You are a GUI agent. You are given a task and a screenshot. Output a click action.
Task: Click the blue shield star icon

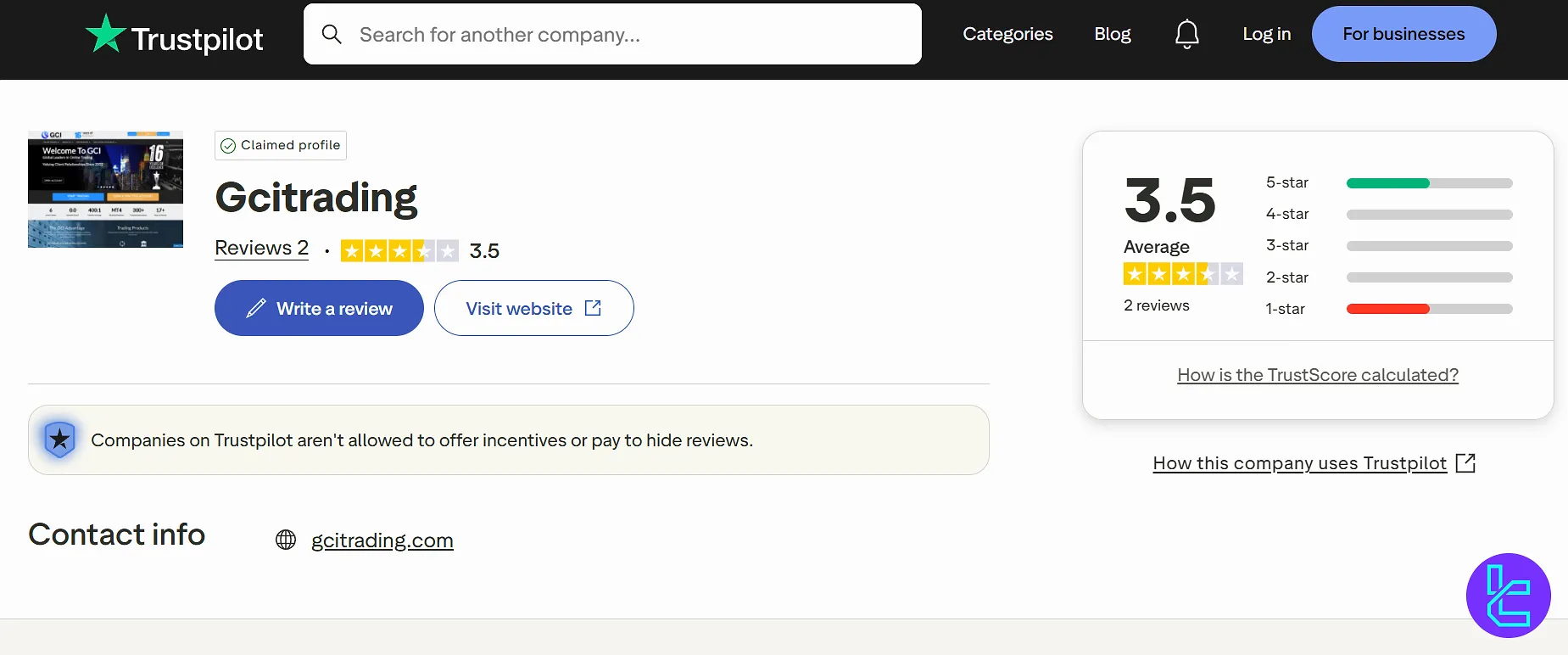[x=59, y=439]
